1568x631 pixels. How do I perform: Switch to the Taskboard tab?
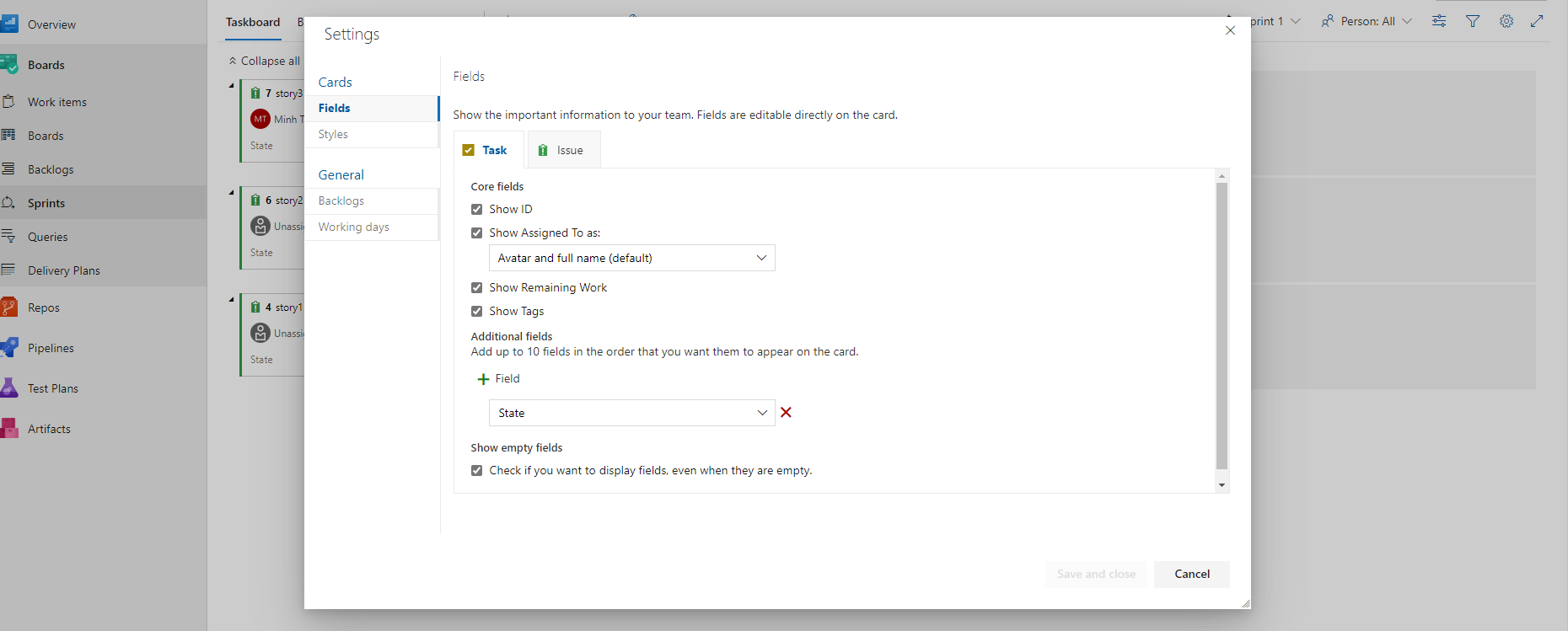[253, 22]
